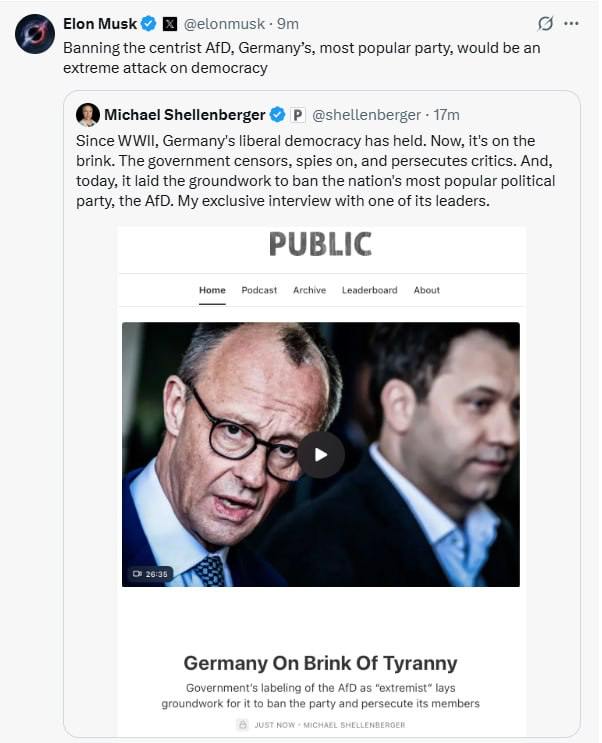The width and height of the screenshot is (602, 743).
Task: Open the Grok explain icon on the post
Action: click(545, 24)
